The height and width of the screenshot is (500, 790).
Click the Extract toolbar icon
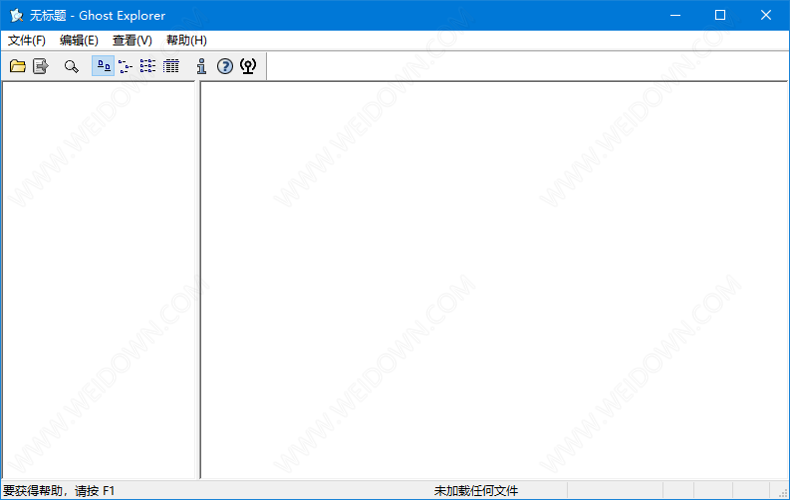pyautogui.click(x=40, y=66)
